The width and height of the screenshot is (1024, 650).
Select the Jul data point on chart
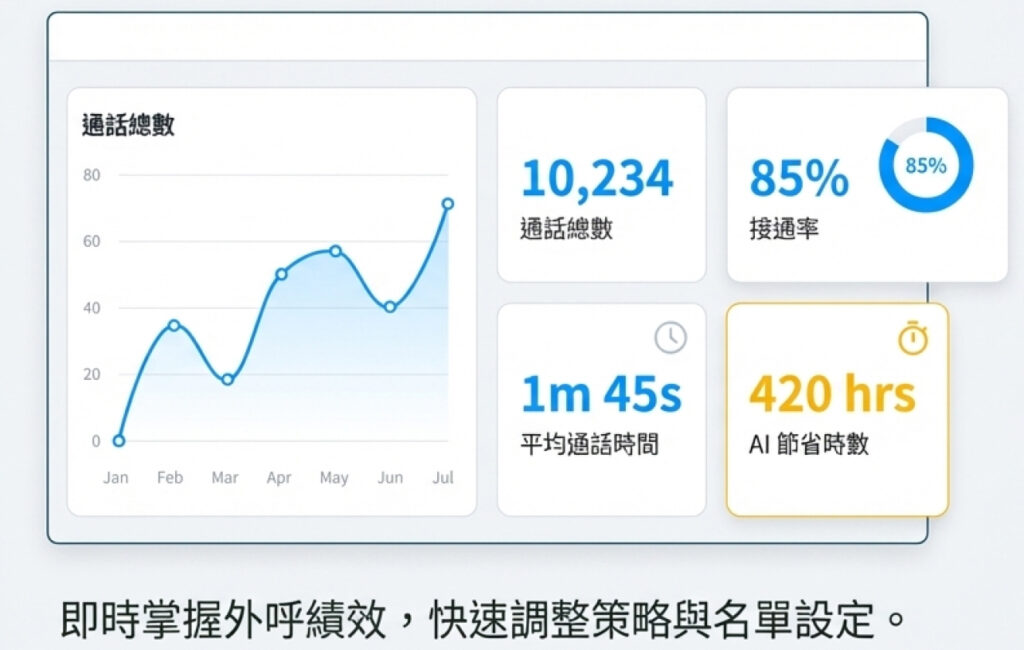point(447,204)
